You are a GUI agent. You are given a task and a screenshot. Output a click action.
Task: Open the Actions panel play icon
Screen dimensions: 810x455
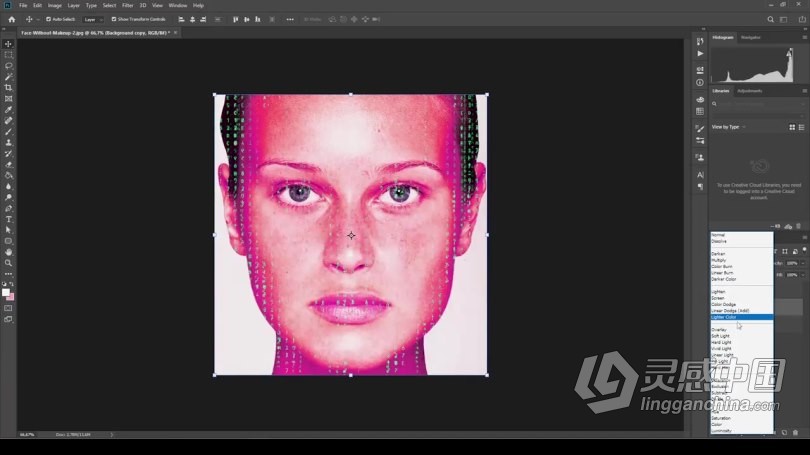click(x=700, y=53)
